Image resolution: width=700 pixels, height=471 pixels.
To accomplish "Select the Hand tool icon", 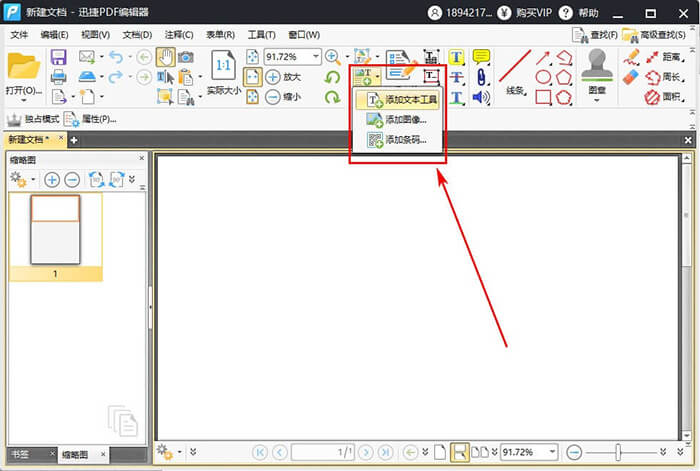I will [165, 57].
